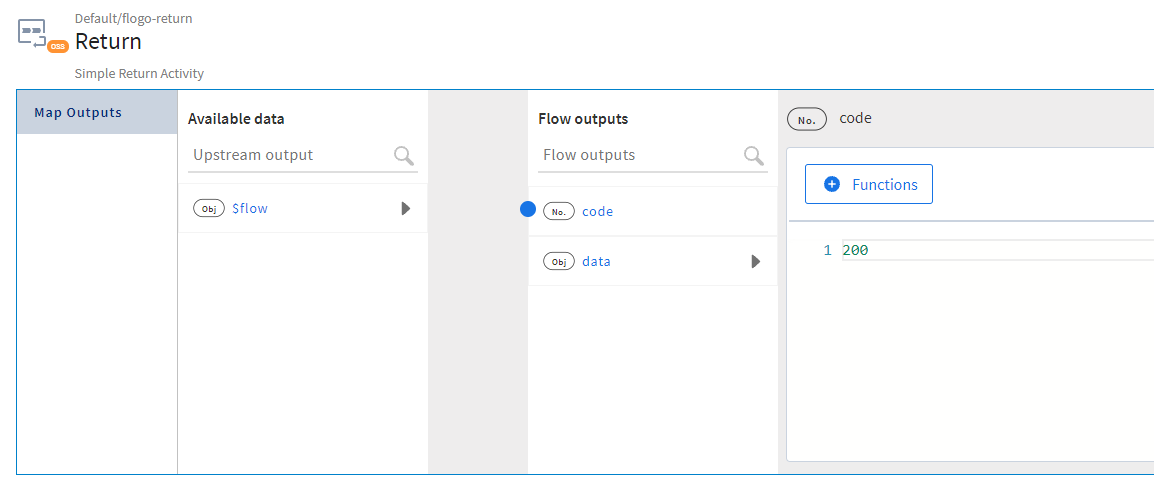This screenshot has height=489, width=1154.
Task: Expand the $flow object node
Action: tap(405, 209)
